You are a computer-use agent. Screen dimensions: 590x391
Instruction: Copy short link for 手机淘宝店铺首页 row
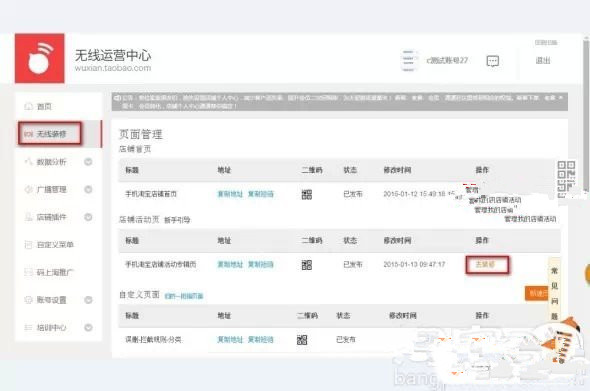[261, 194]
